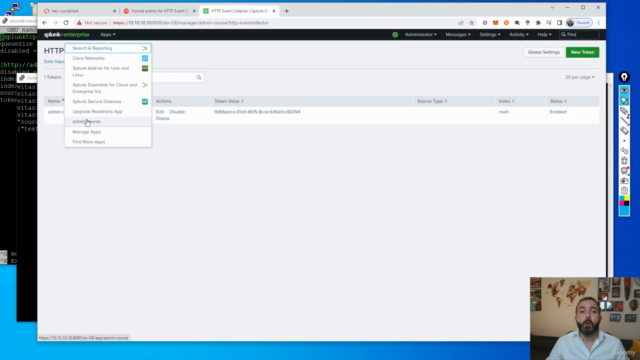Image resolution: width=640 pixels, height=360 pixels.
Task: Open Help dropdown menu
Action: [544, 35]
